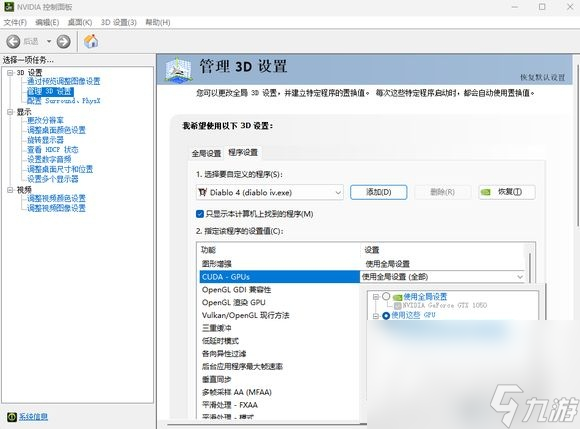
Task: Open the 3D 设置(3) menu
Action: tap(119, 23)
